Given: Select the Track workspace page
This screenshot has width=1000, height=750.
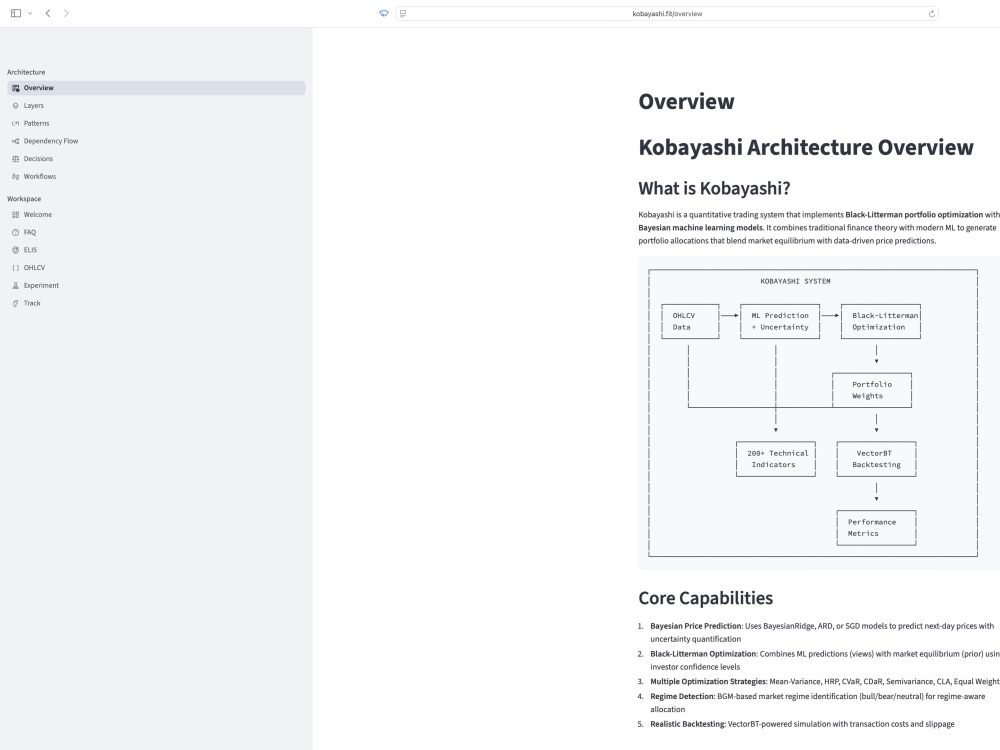Looking at the screenshot, I should click(x=156, y=304).
